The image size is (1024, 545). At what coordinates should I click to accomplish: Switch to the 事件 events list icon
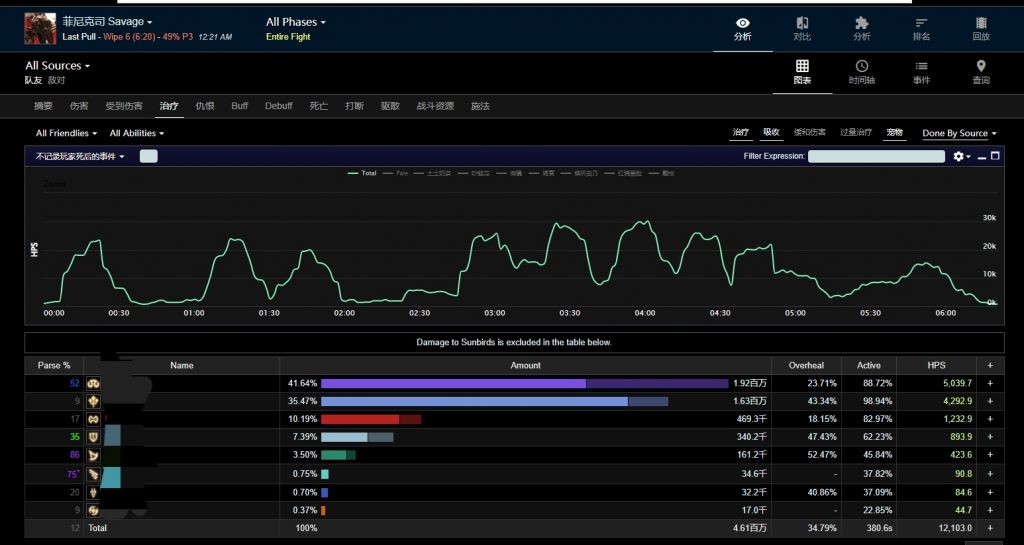[x=921, y=72]
